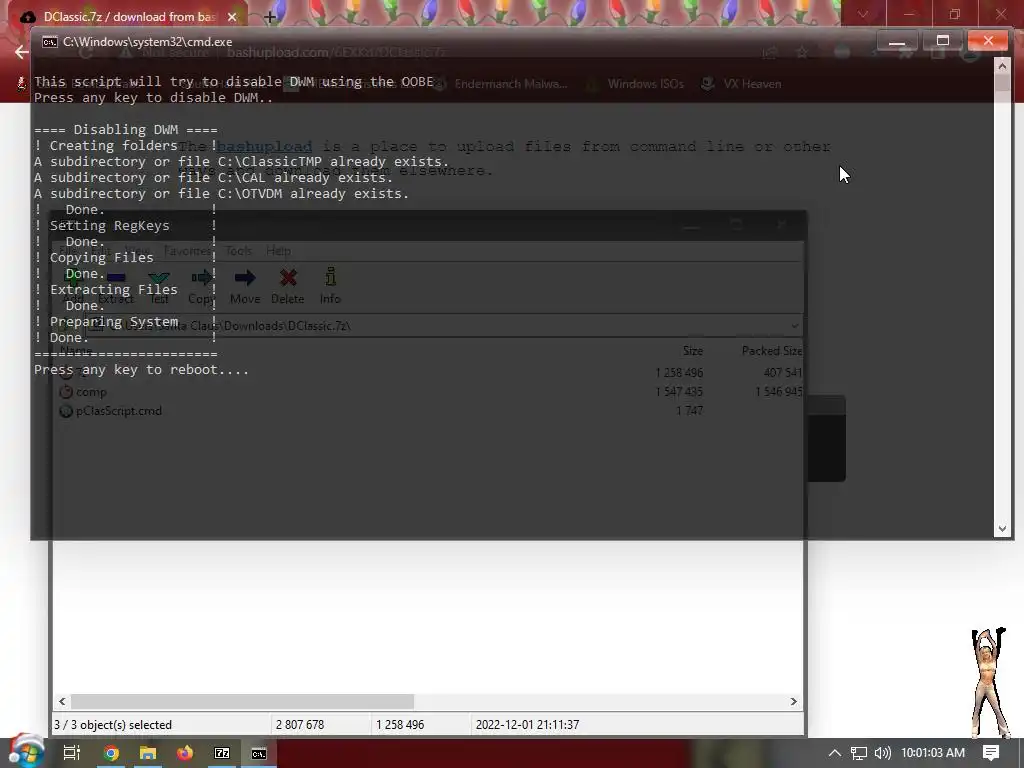Open the volume tray icon
The height and width of the screenshot is (768, 1024).
coord(882,753)
